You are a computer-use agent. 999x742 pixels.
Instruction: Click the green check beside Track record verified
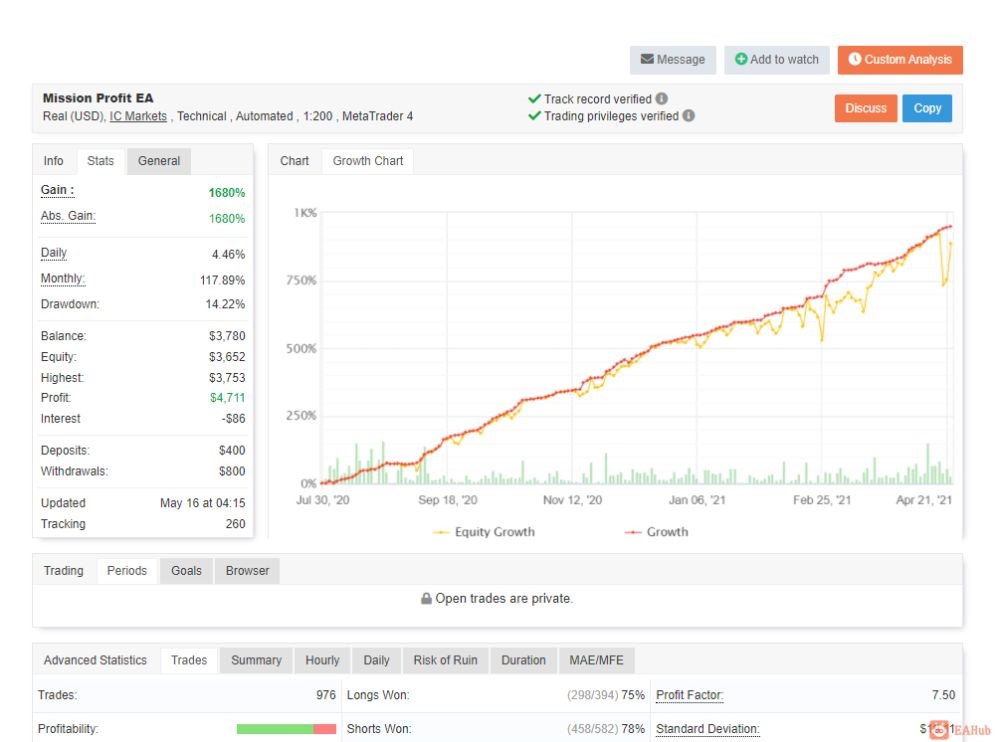click(534, 99)
